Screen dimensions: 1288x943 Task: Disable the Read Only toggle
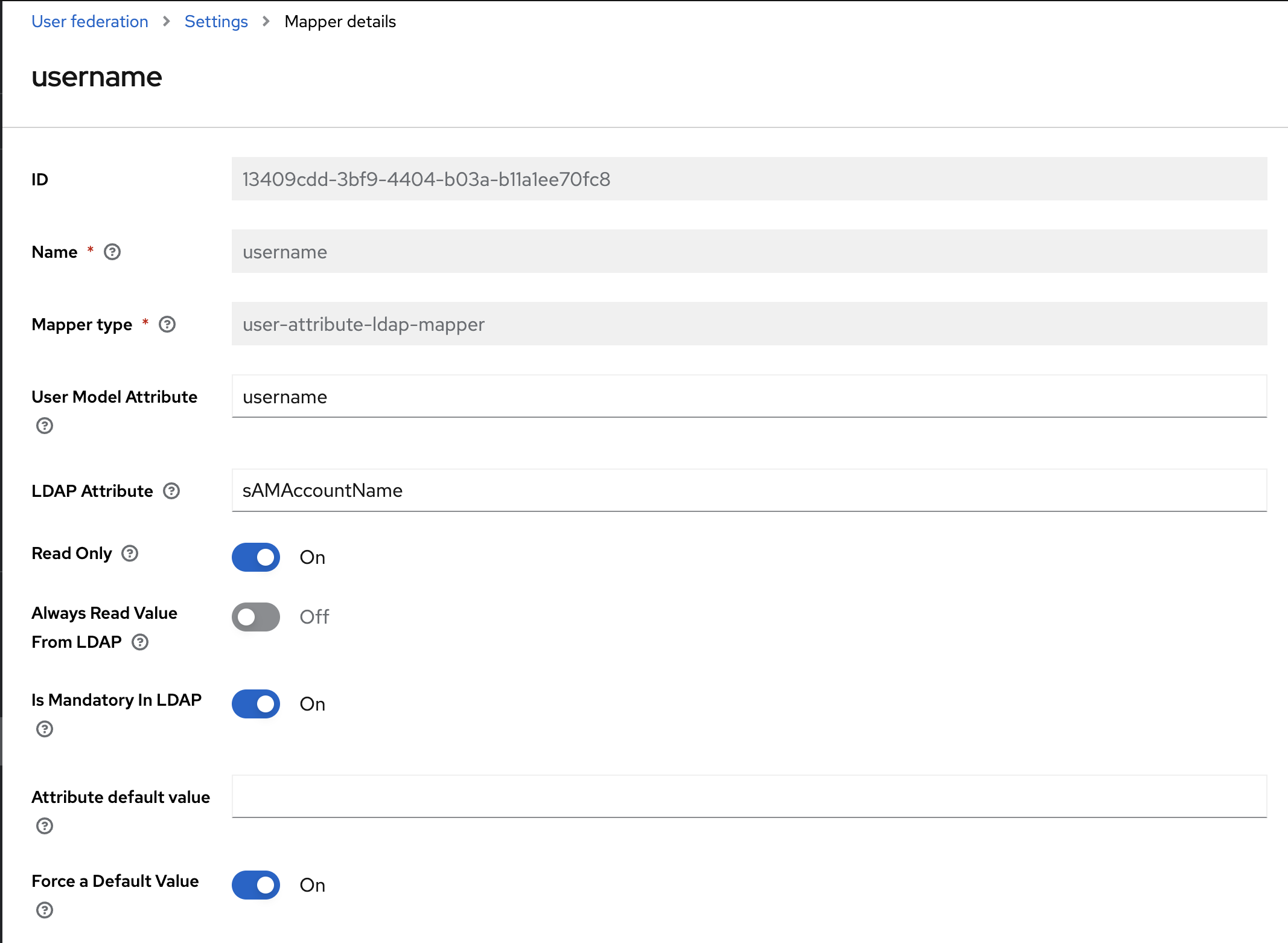click(x=256, y=557)
